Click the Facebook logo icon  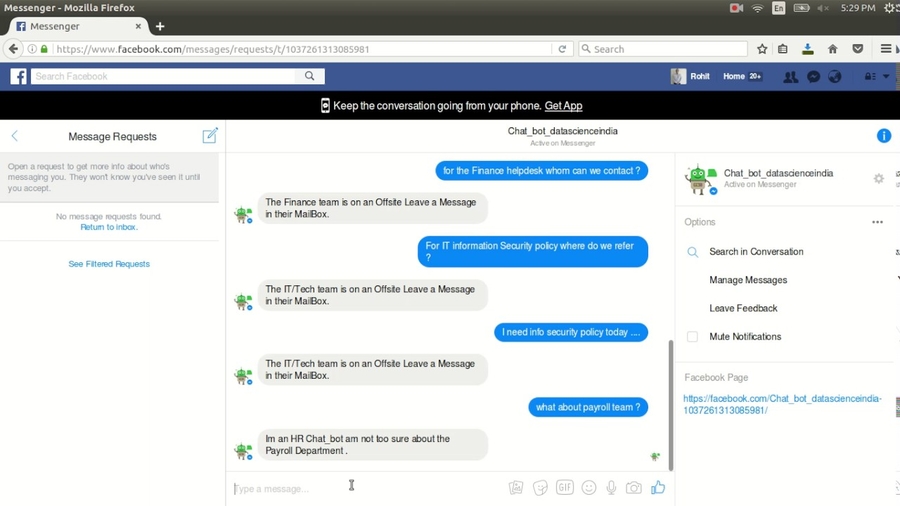(x=18, y=76)
